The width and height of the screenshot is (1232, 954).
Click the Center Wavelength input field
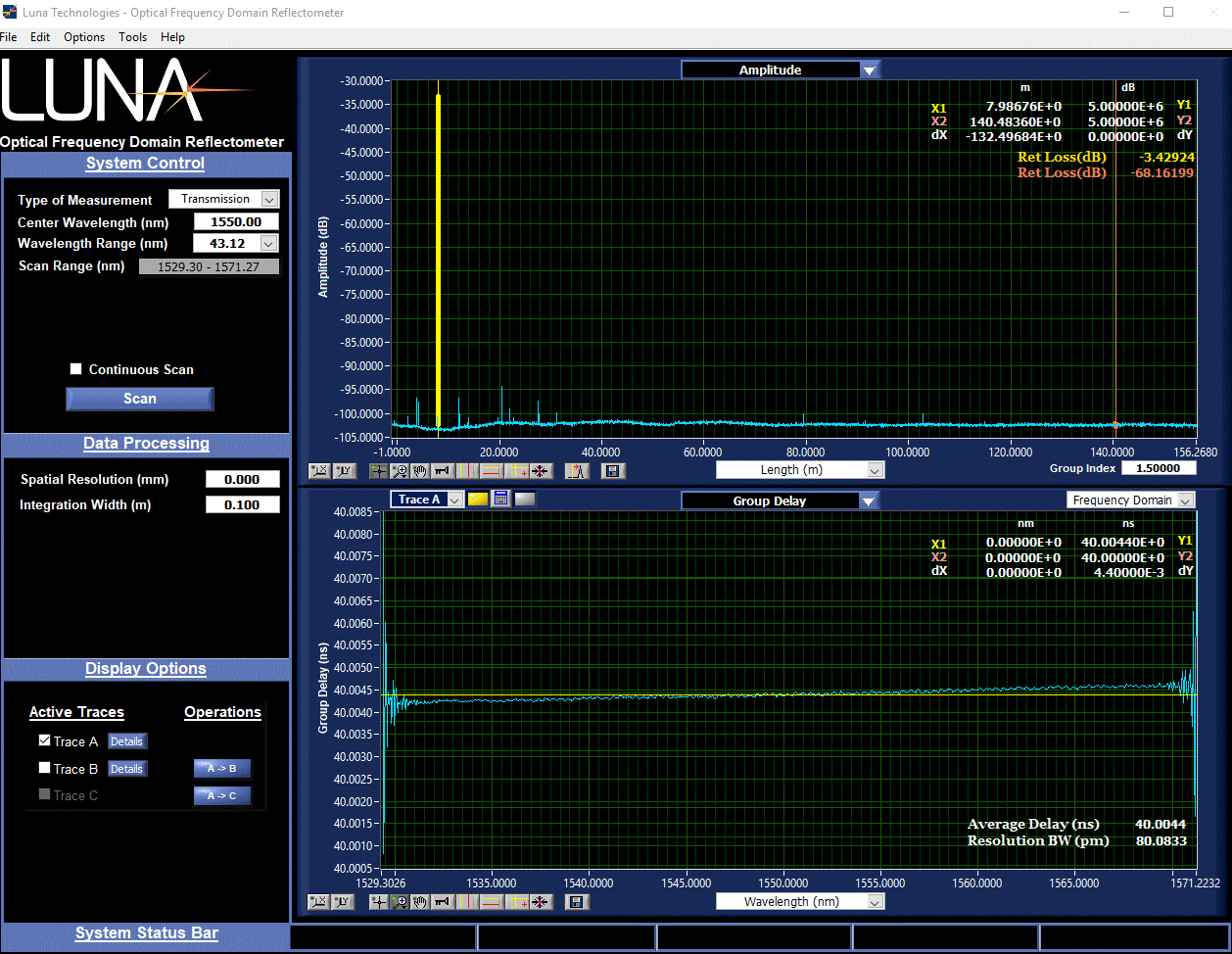pos(236,222)
